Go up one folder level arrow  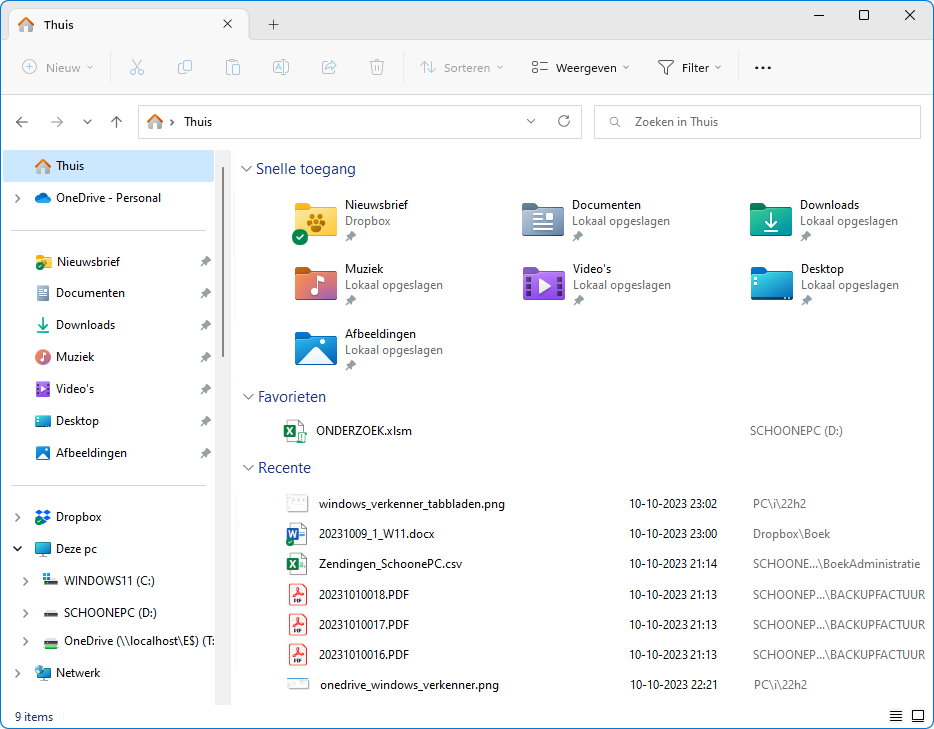tap(116, 122)
